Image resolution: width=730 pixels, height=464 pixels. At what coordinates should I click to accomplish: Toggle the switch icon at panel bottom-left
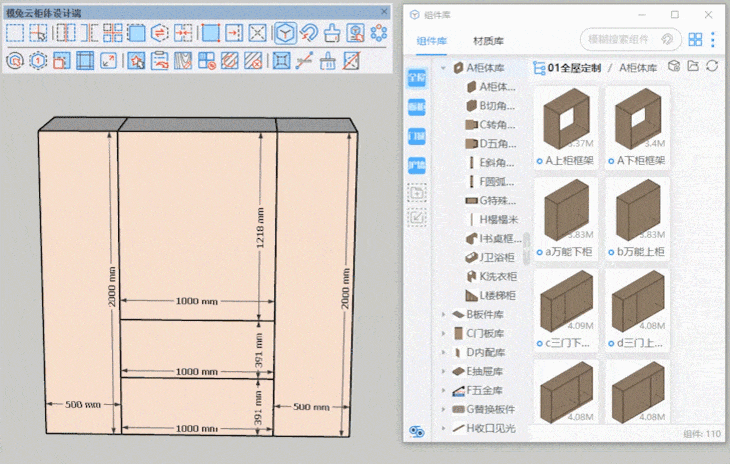coord(417,432)
